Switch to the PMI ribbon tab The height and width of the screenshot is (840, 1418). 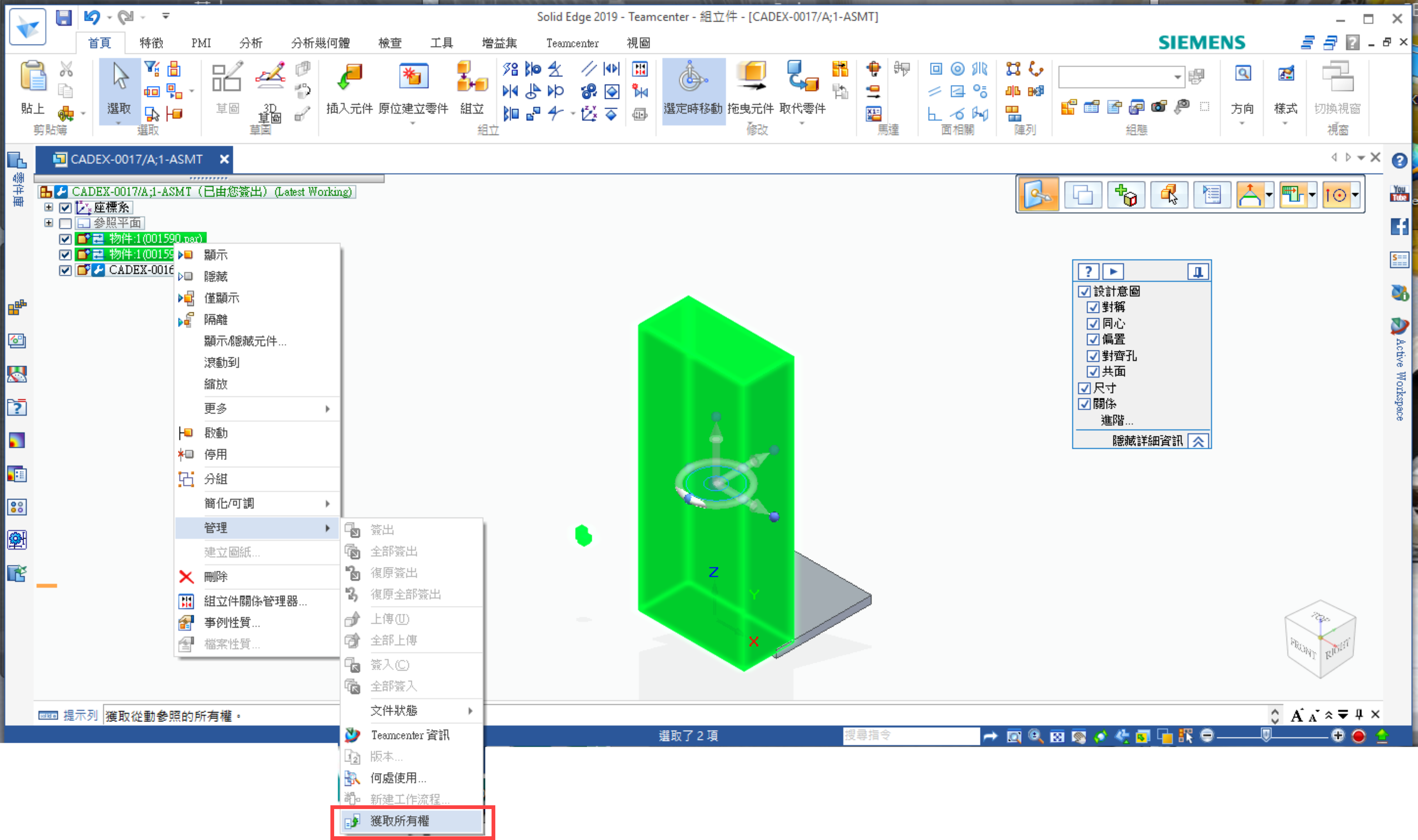[201, 43]
